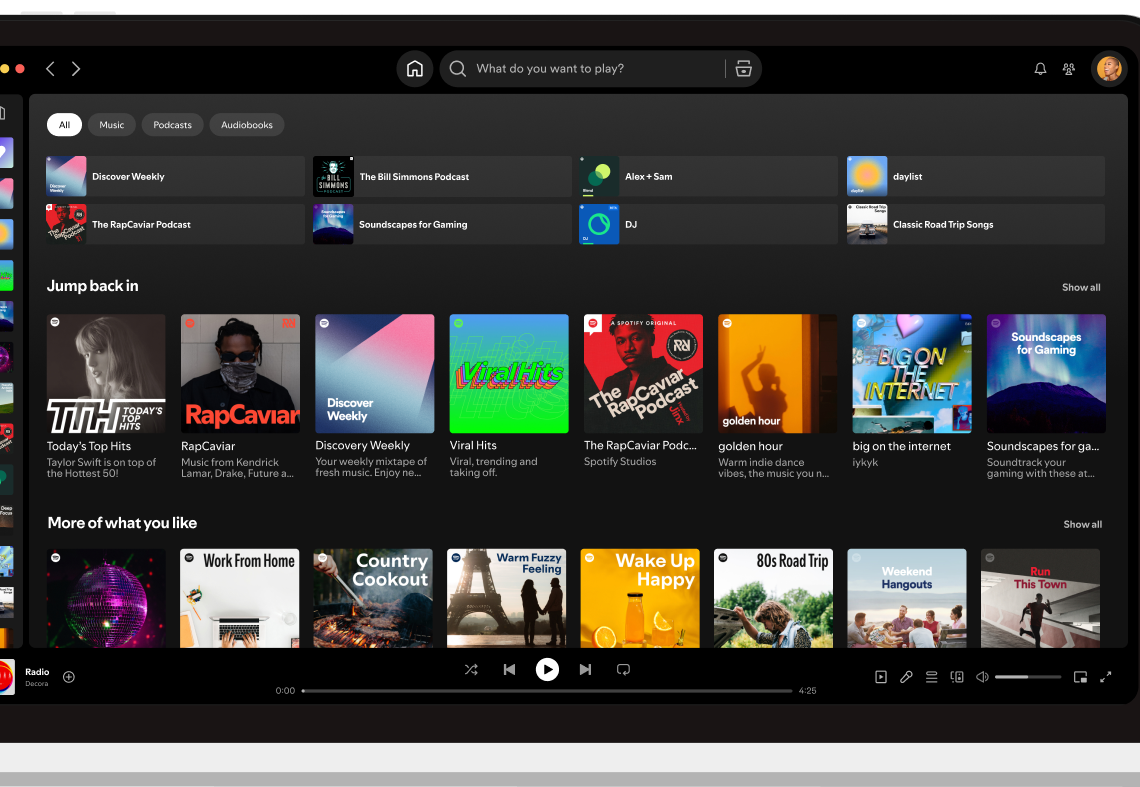This screenshot has width=1140, height=787.
Task: Open Wake Up Happy playlist cover
Action: 640,598
